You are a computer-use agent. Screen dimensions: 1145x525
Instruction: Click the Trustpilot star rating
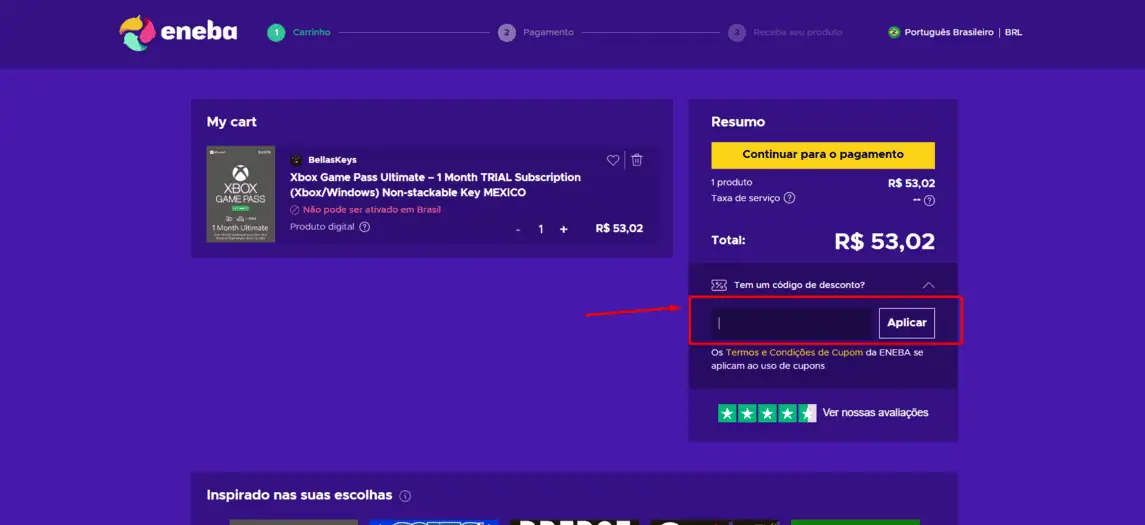point(767,413)
